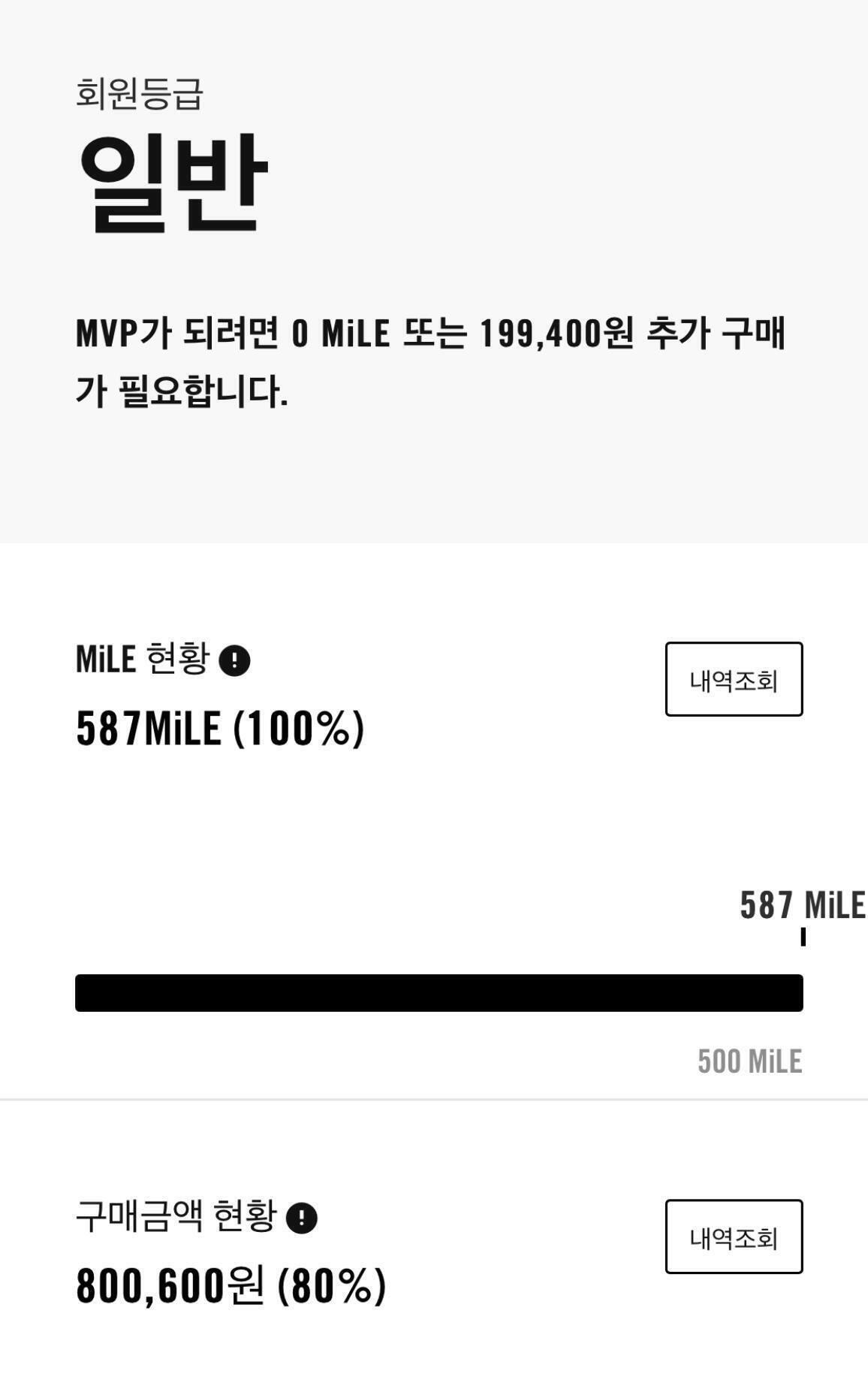Screen dimensions: 868x1383
Task: Tap the MVP가 되려면 text in the message
Action: (x=178, y=333)
